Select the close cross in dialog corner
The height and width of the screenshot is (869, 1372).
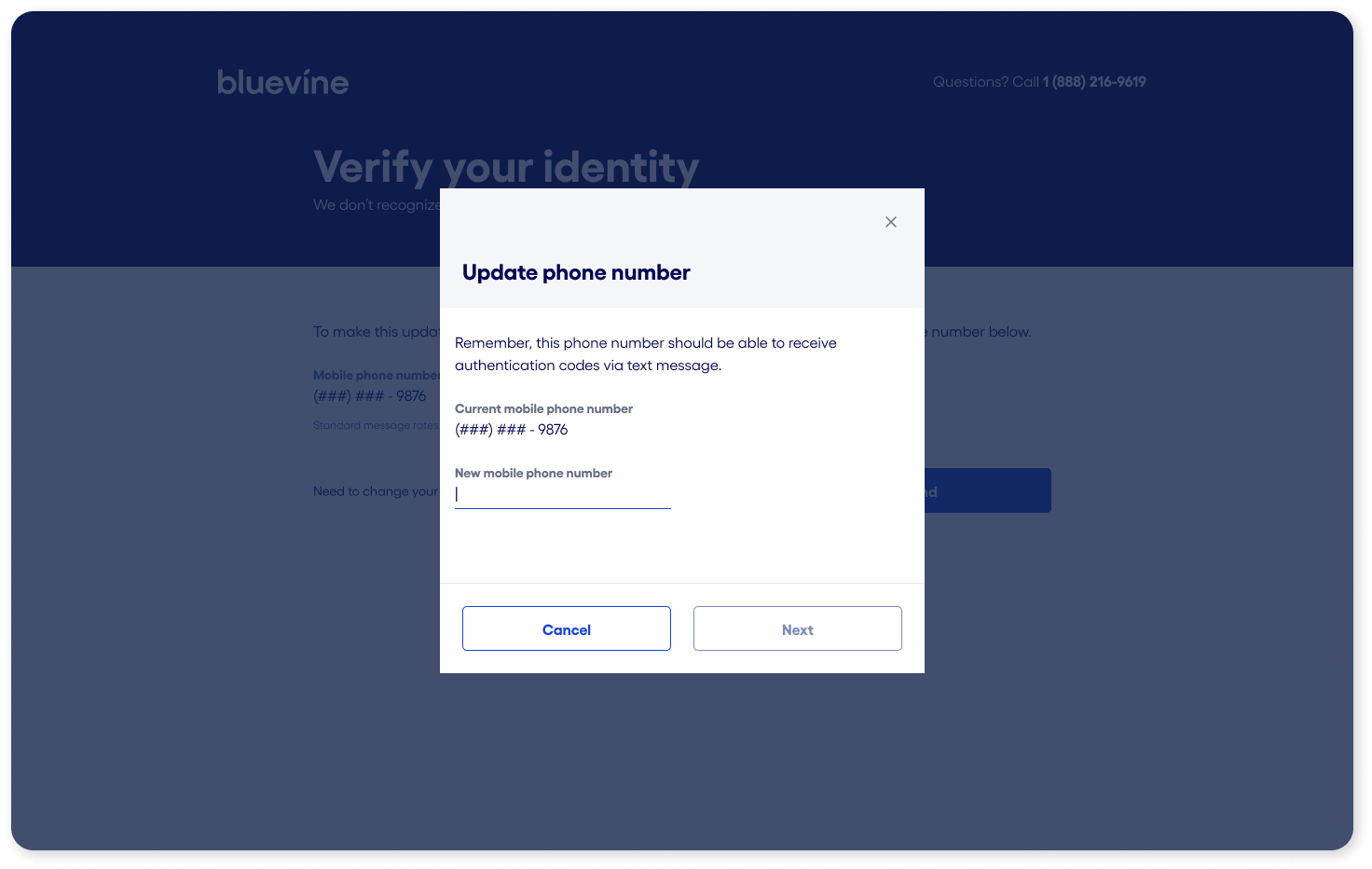click(890, 222)
